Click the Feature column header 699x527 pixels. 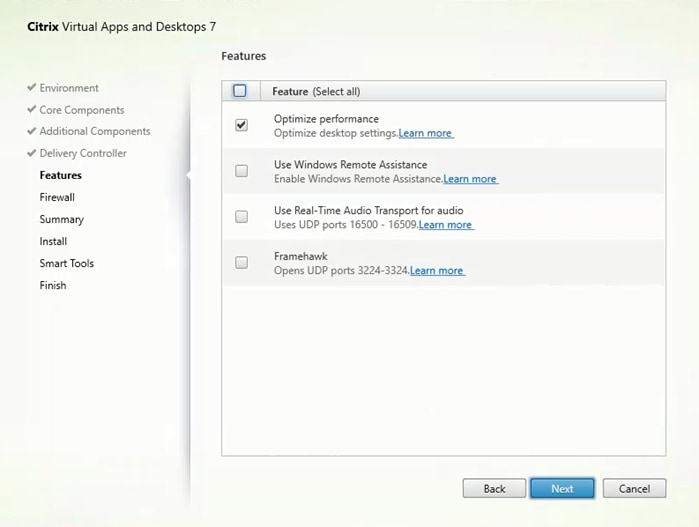click(316, 91)
